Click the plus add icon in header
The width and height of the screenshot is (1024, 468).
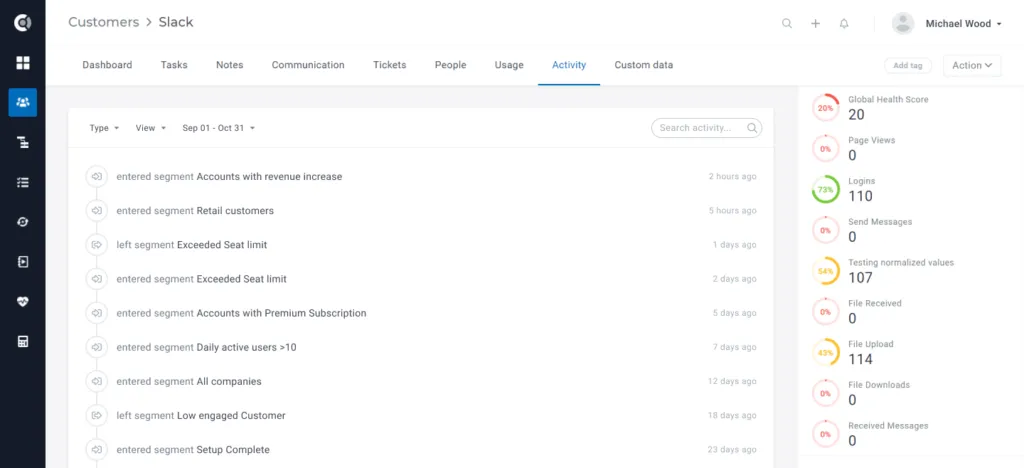tap(815, 23)
